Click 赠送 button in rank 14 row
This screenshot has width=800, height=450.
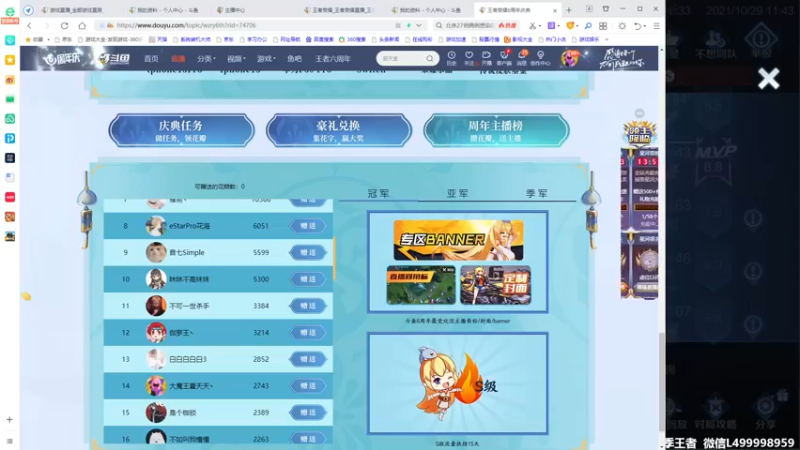click(x=308, y=386)
